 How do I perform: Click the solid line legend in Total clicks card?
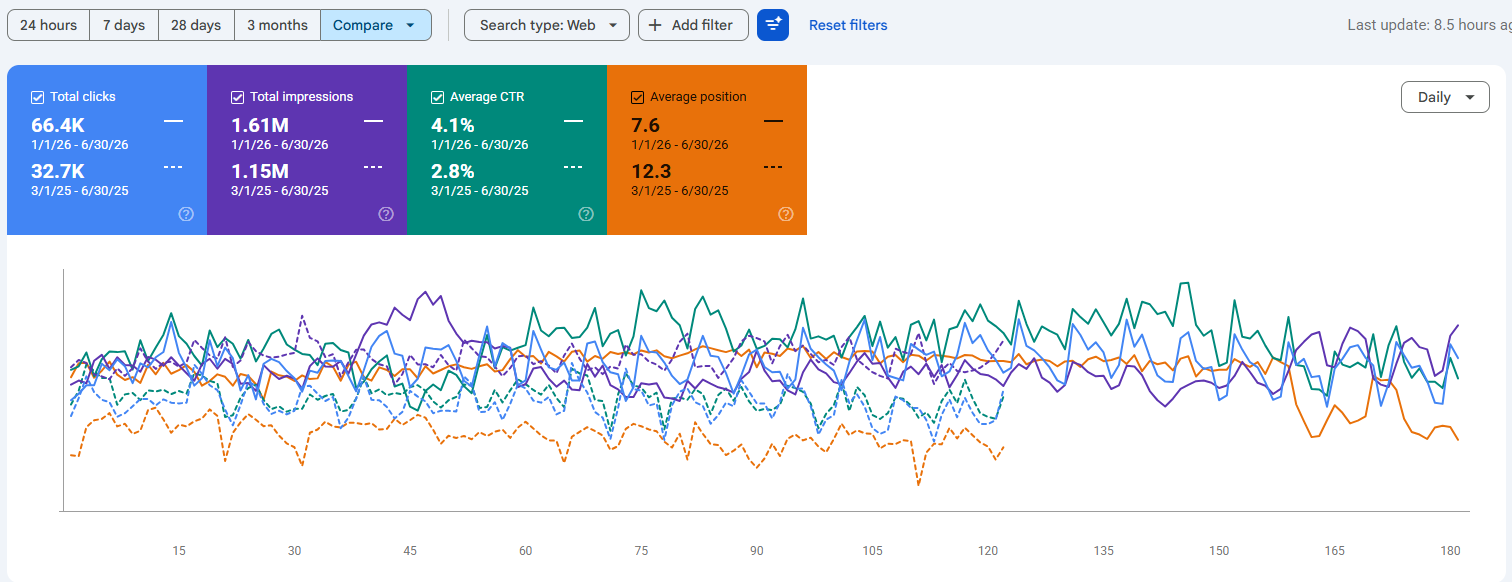pos(173,121)
